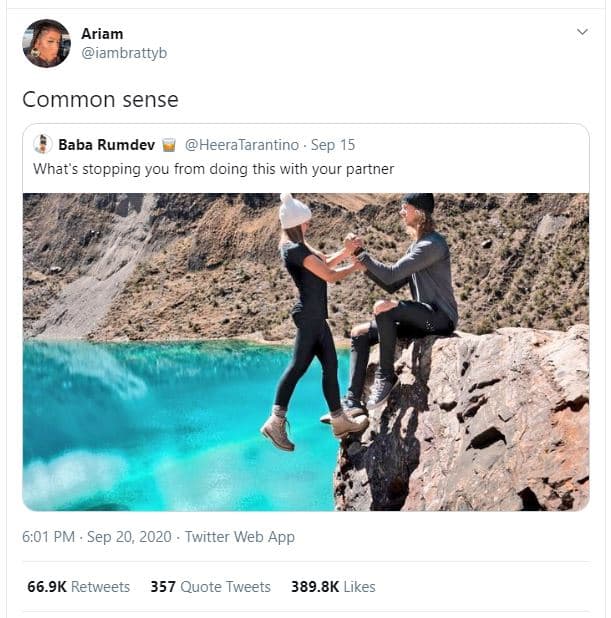Click Ariam's profile avatar picture

(x=46, y=43)
